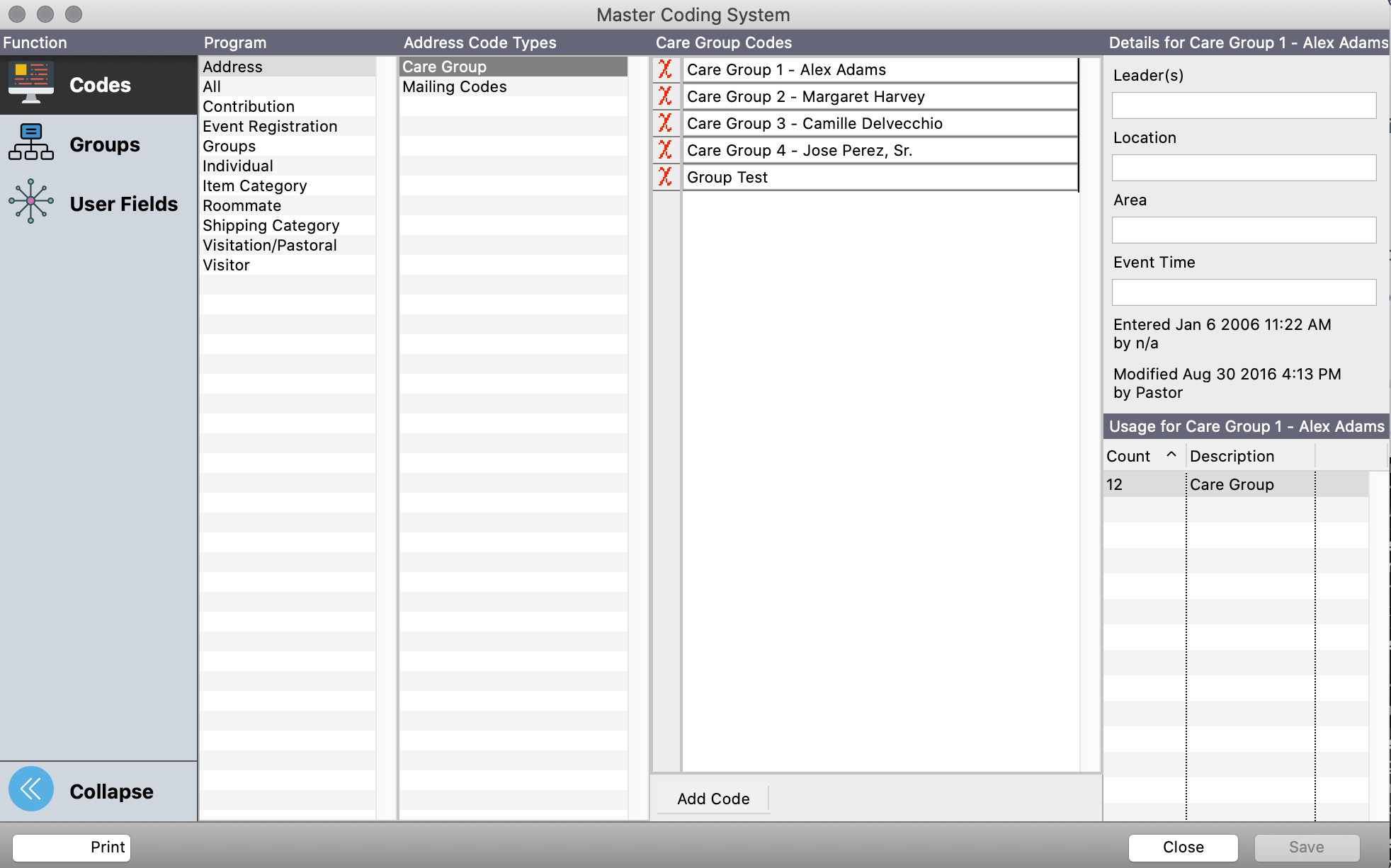Remove Care Group 3 - Camille Delvecchio
The height and width of the screenshot is (868, 1391).
pyautogui.click(x=665, y=123)
